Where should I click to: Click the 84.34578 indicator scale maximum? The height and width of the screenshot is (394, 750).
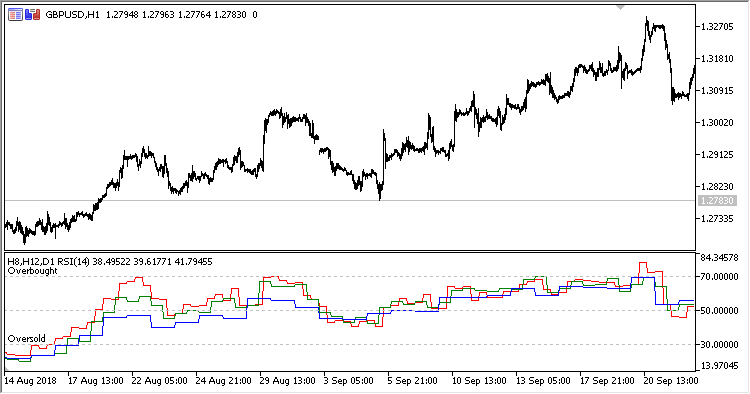(719, 258)
